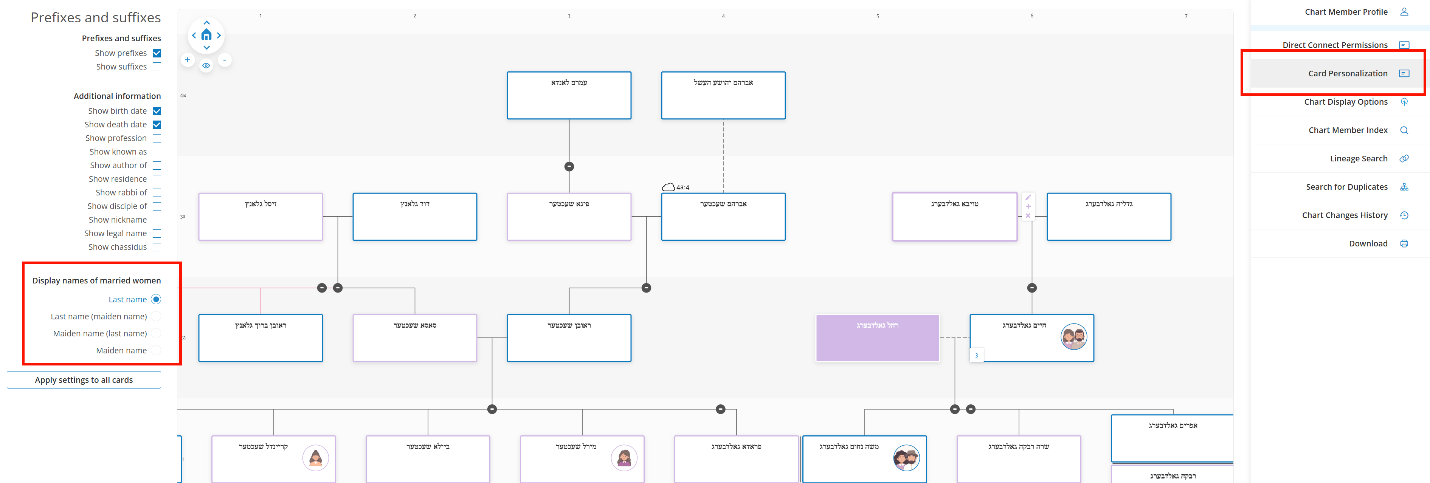Image resolution: width=1430 pixels, height=483 pixels.
Task: Collapse branch below עמרם לאנדא card
Action: click(569, 166)
